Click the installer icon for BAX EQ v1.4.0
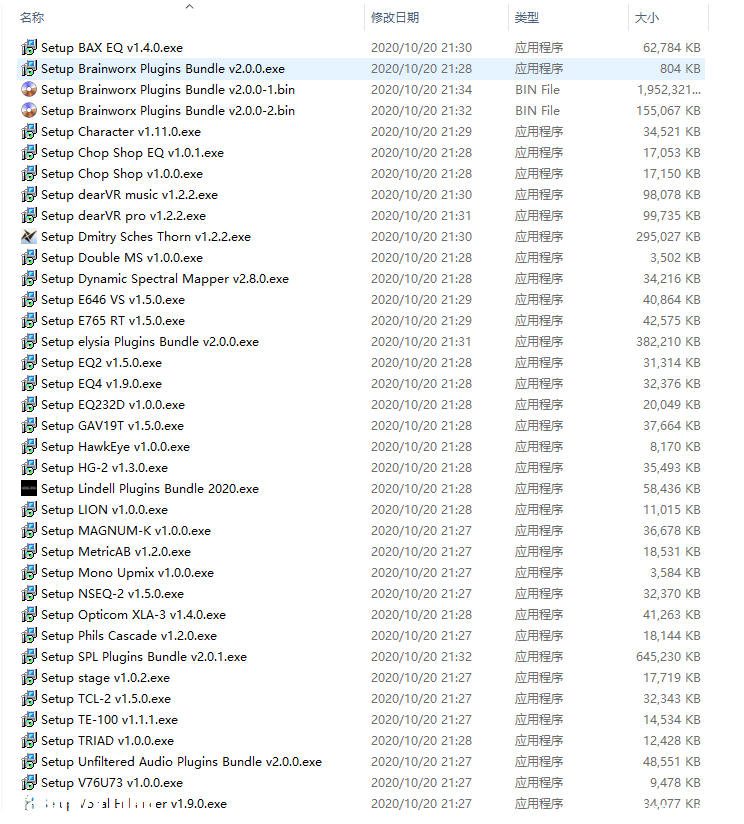Screen dimensions: 744x824 (29, 47)
